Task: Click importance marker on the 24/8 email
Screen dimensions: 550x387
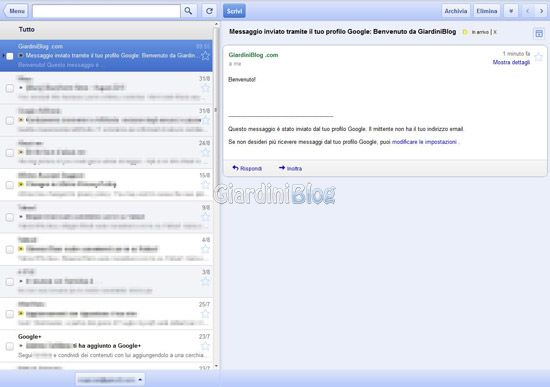Action: point(21,152)
